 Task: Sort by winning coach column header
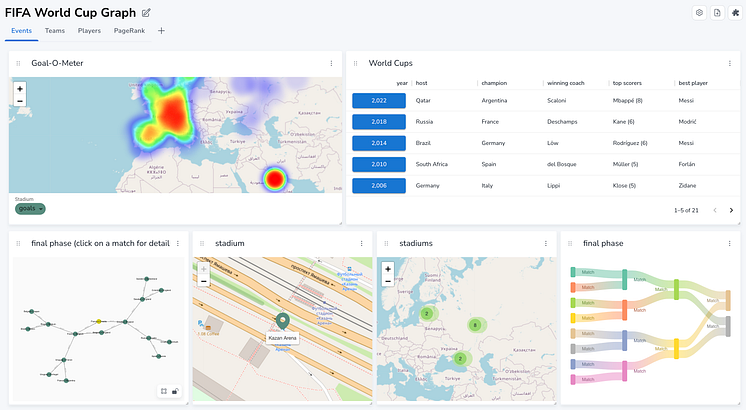click(x=565, y=83)
